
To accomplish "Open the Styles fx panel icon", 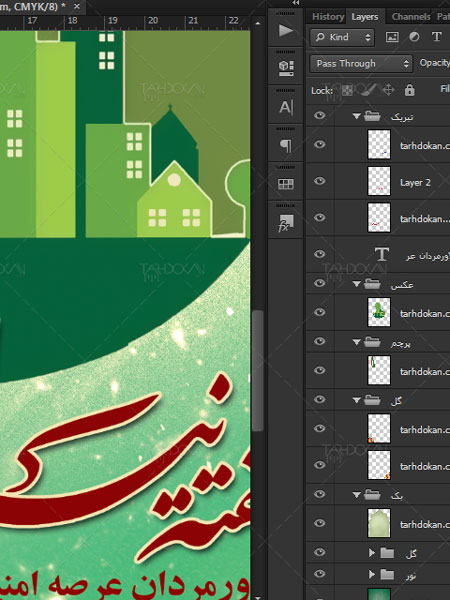I will pyautogui.click(x=285, y=223).
